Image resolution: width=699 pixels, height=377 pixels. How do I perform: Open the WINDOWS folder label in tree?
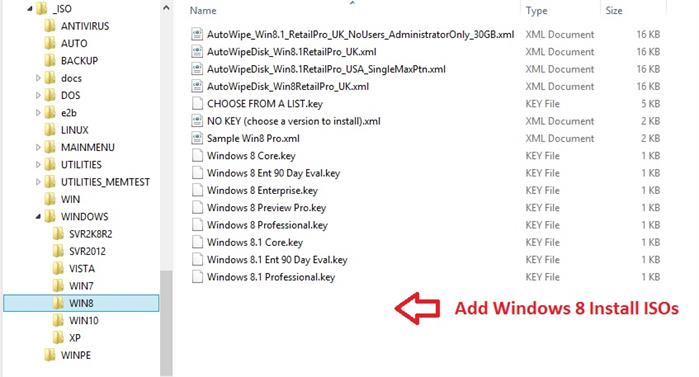pos(84,217)
